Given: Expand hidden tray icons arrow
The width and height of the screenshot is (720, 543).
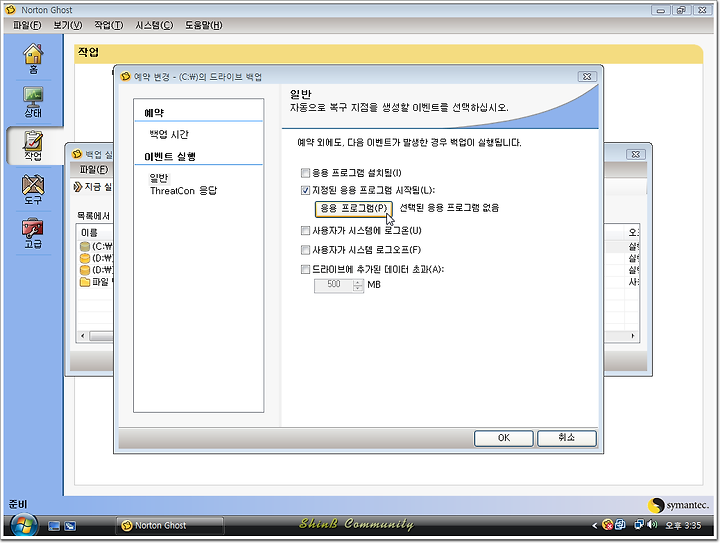Looking at the screenshot, I should click(x=595, y=526).
